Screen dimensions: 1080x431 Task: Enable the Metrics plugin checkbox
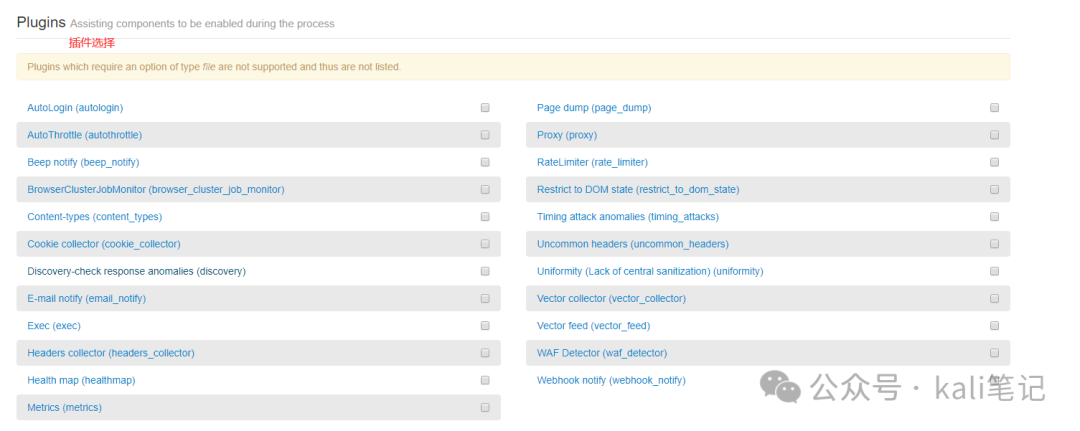click(x=485, y=408)
